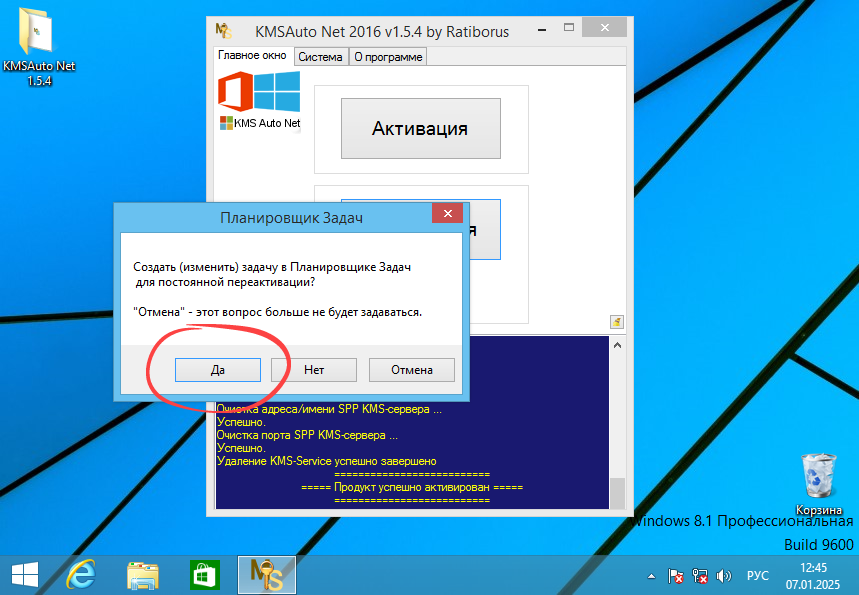Click the blue Windows logo in KMSAuto
This screenshot has height=595, width=859.
tap(277, 92)
